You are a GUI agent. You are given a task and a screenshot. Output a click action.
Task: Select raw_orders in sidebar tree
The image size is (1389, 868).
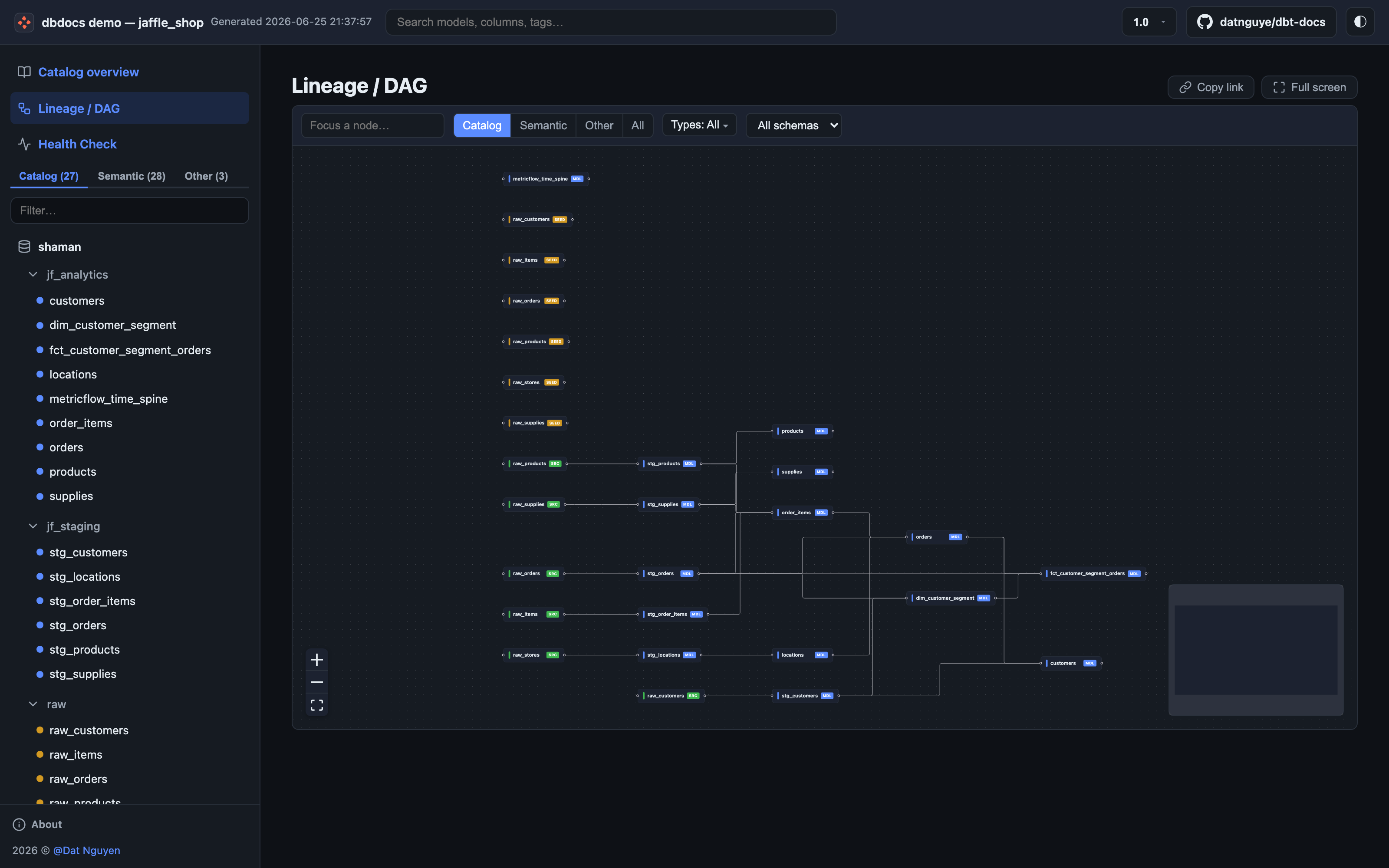coord(78,779)
